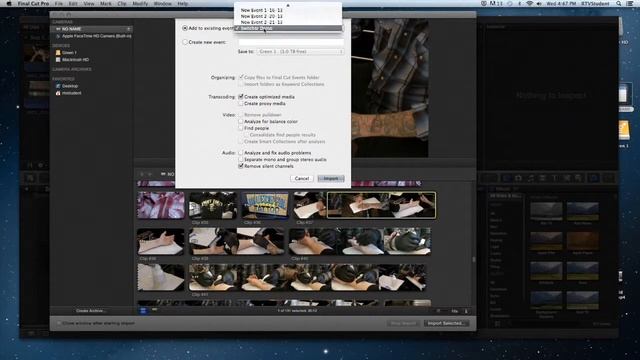Select Clip #41 filmstrip thumbnail
The height and width of the screenshot is (360, 640).
point(307,278)
